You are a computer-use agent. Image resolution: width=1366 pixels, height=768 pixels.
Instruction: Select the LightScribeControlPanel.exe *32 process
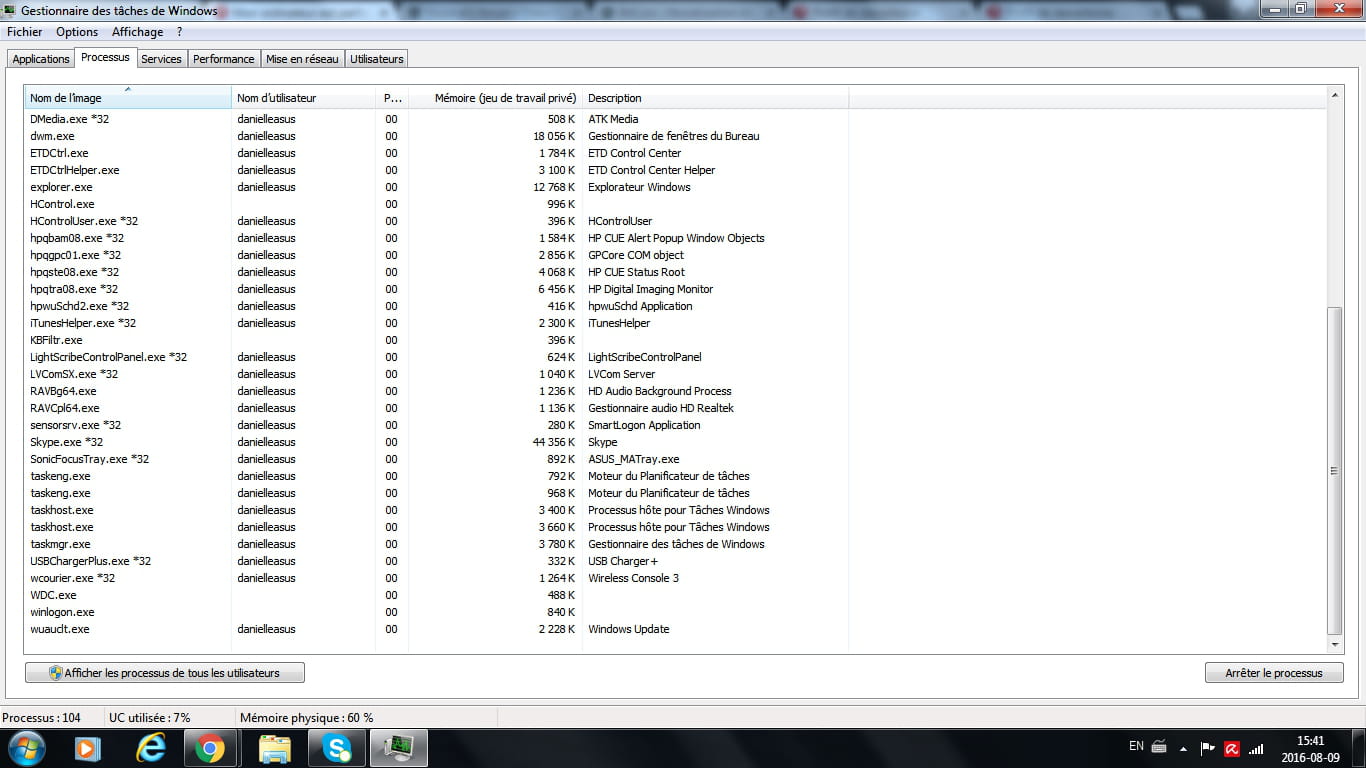[x=436, y=357]
